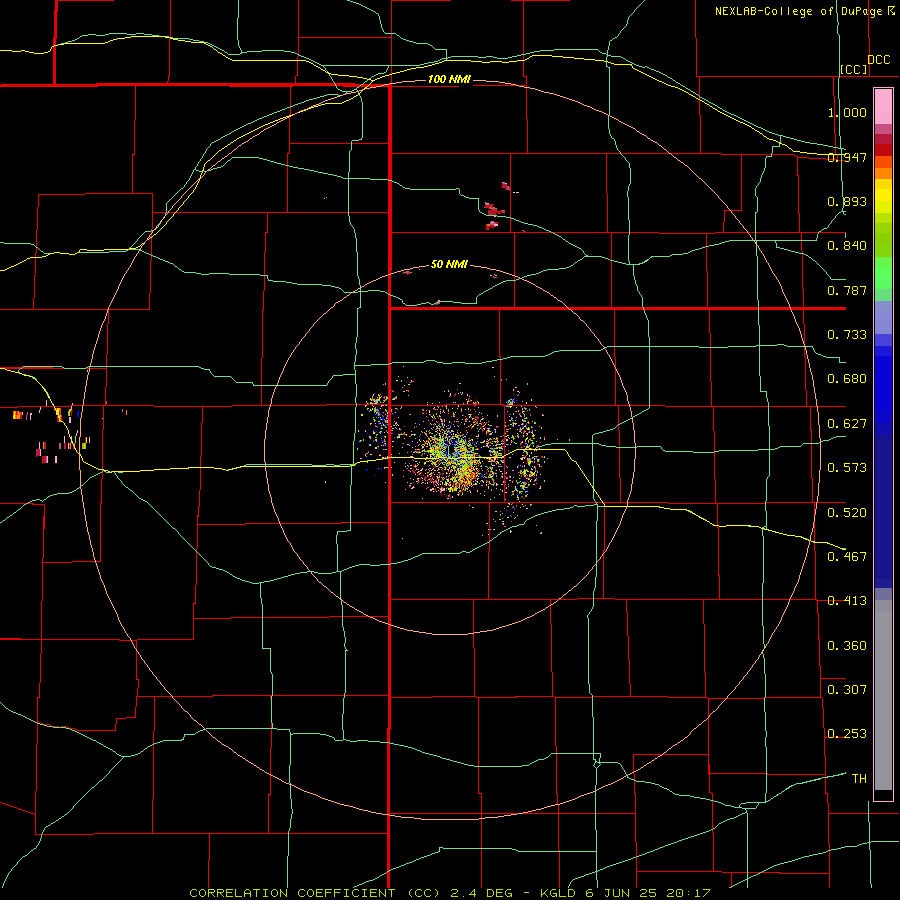900x900 pixels.
Task: Click the 0.947 scale value
Action: click(x=847, y=157)
